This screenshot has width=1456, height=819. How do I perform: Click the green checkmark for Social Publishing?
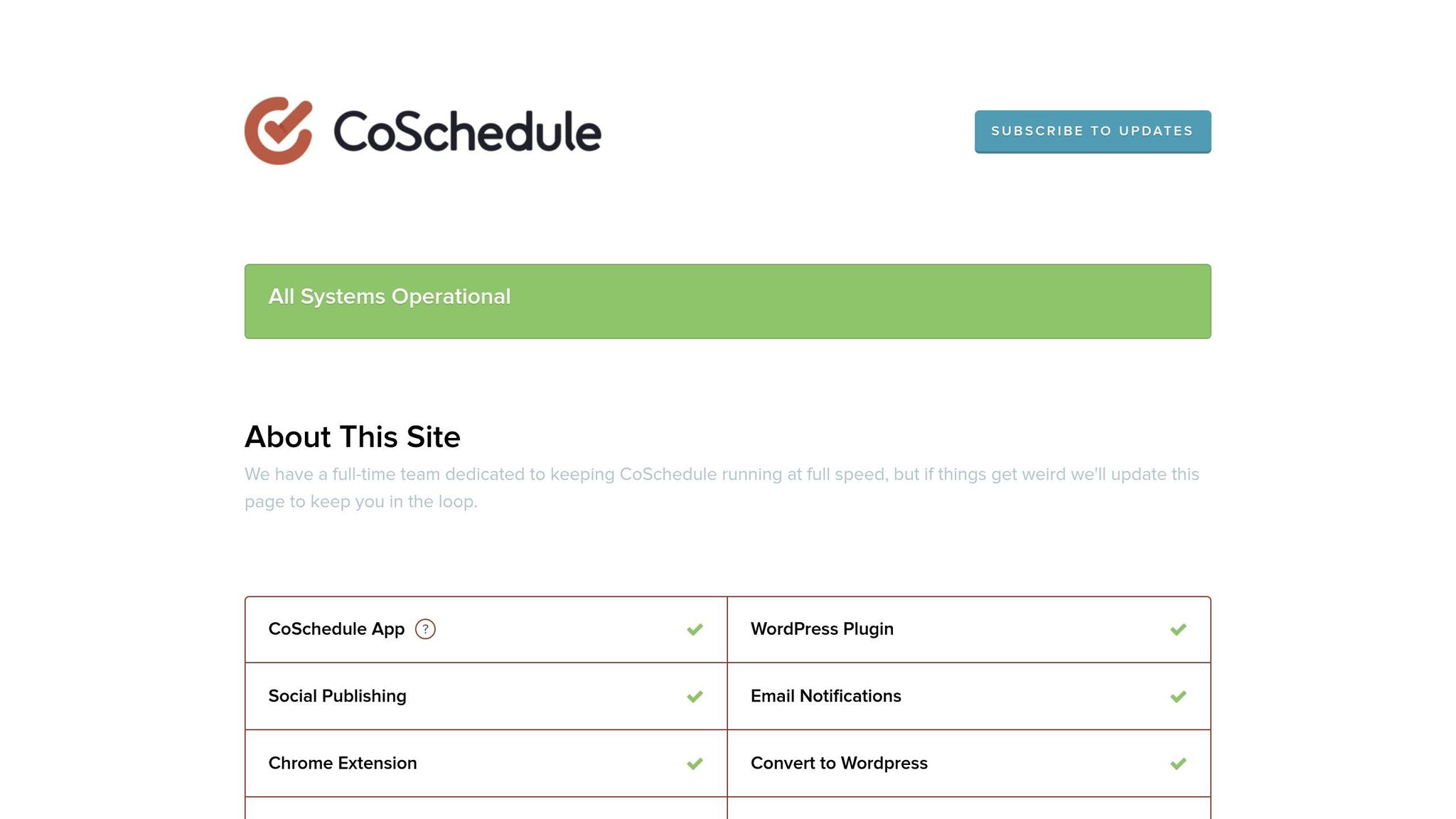click(695, 696)
